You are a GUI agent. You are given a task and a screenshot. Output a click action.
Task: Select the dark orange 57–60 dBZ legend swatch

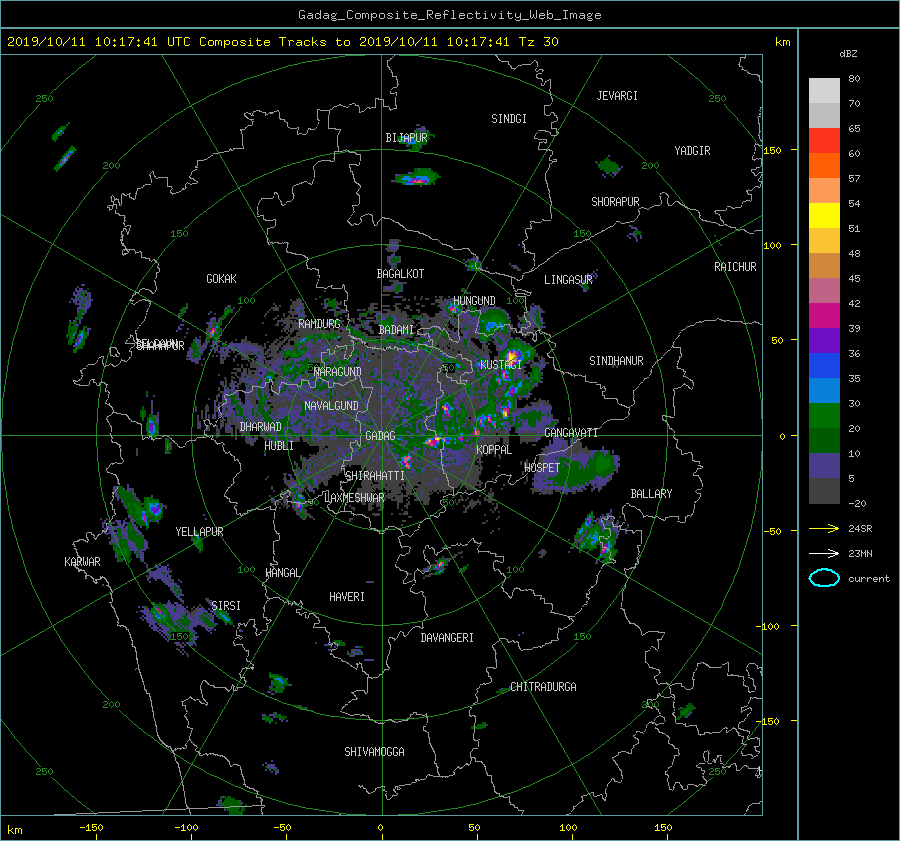click(x=824, y=166)
